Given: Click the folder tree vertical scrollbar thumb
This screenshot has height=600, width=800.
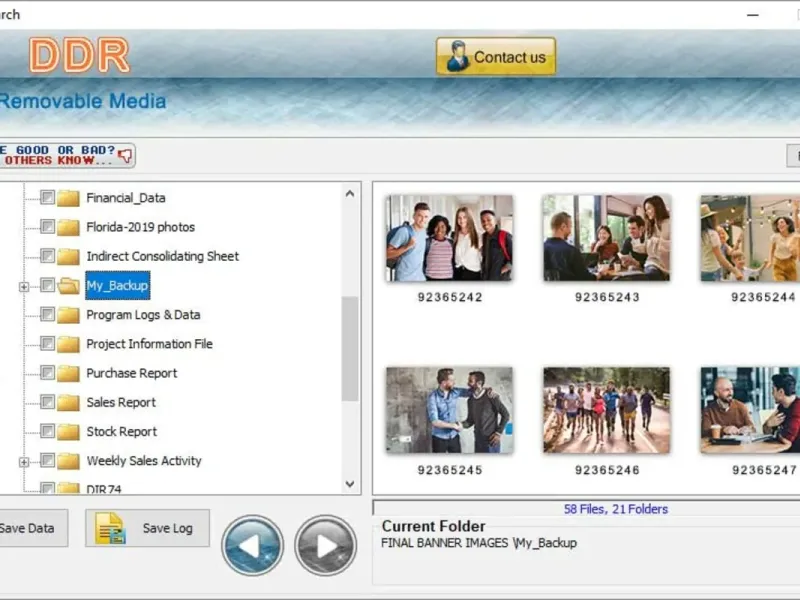Looking at the screenshot, I should click(349, 349).
